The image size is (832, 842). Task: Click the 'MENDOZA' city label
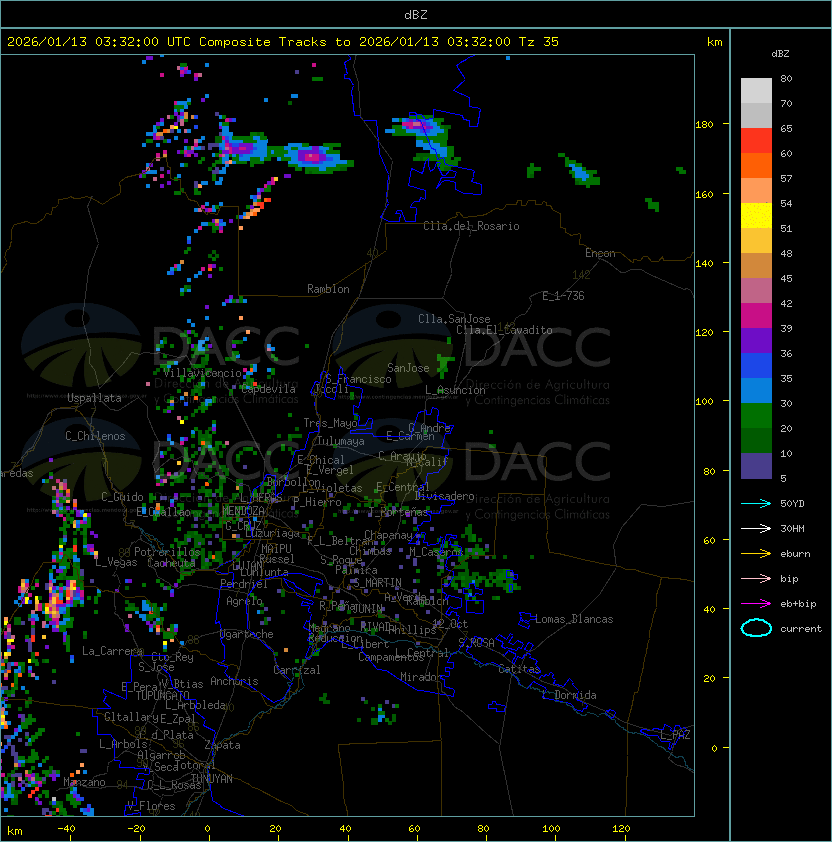243,511
